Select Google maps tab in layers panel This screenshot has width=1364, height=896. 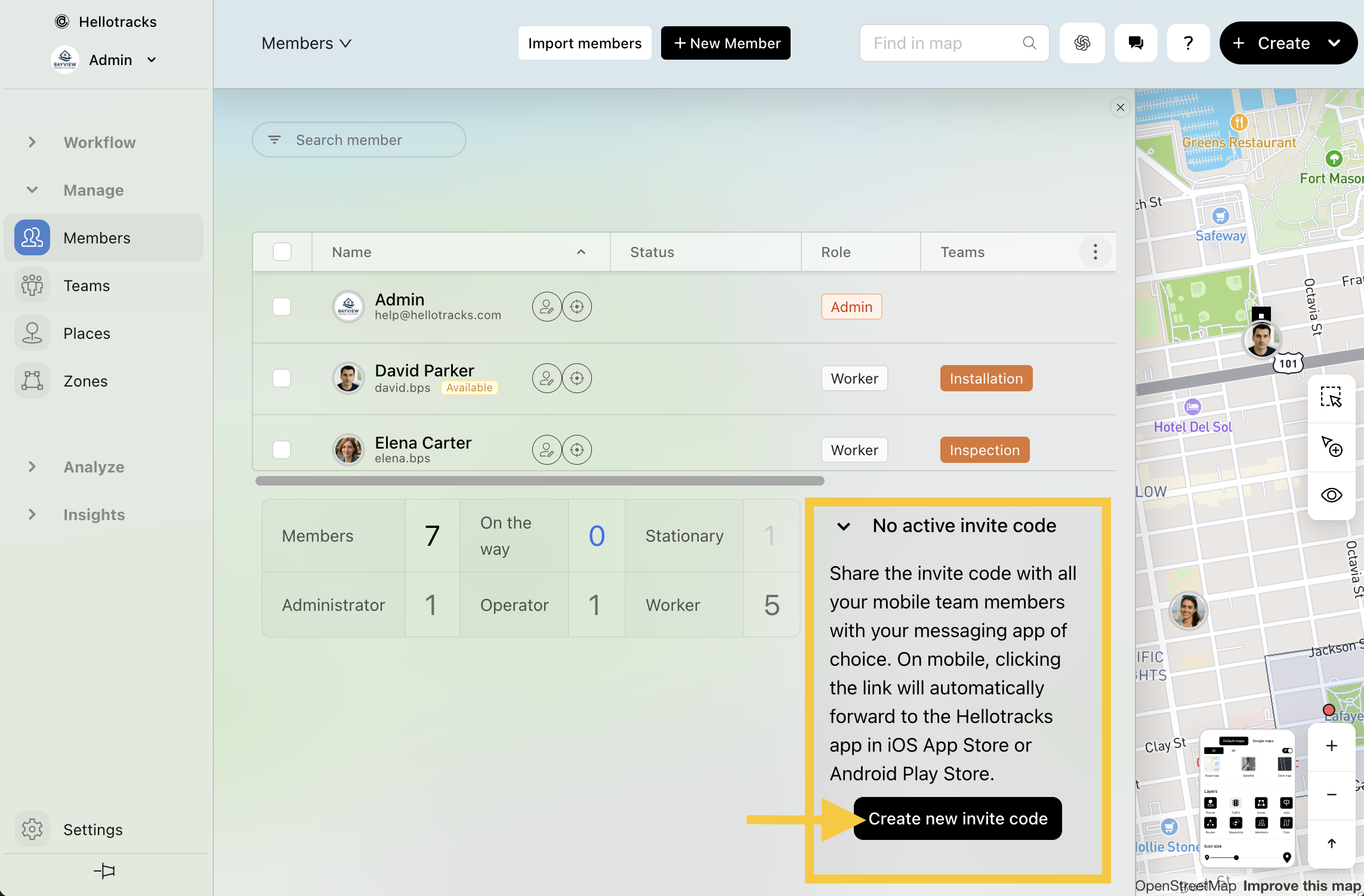[x=1263, y=741]
